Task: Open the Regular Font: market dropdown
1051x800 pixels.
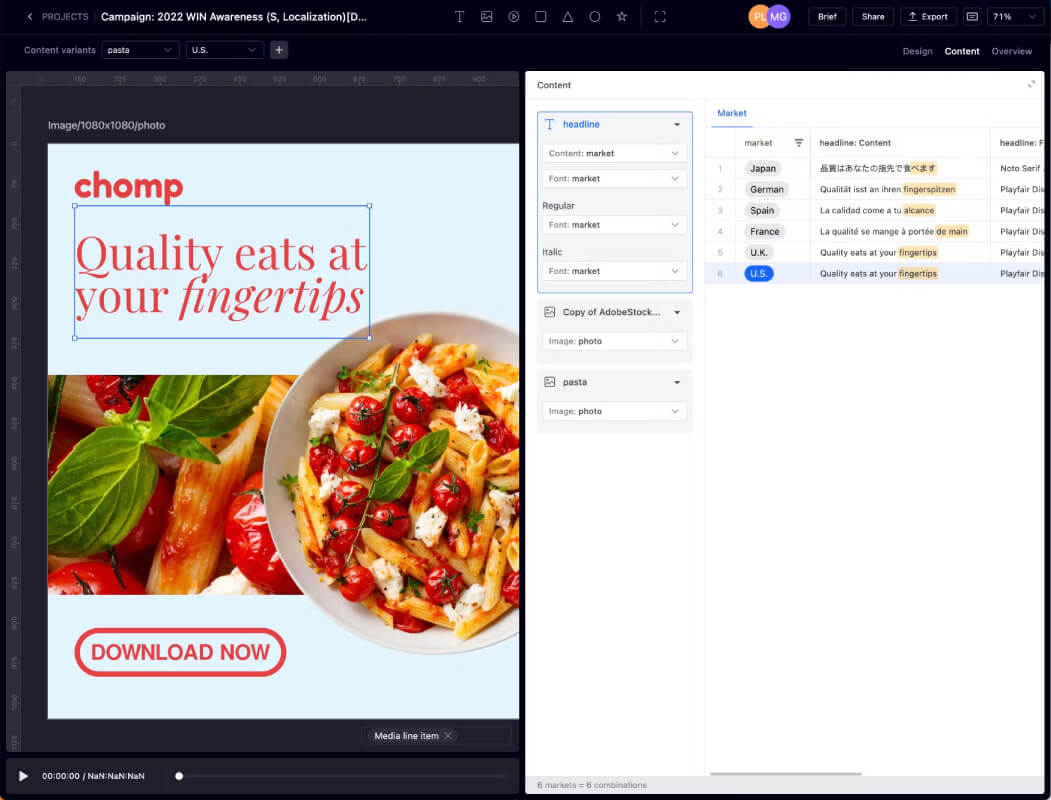Action: (x=614, y=224)
